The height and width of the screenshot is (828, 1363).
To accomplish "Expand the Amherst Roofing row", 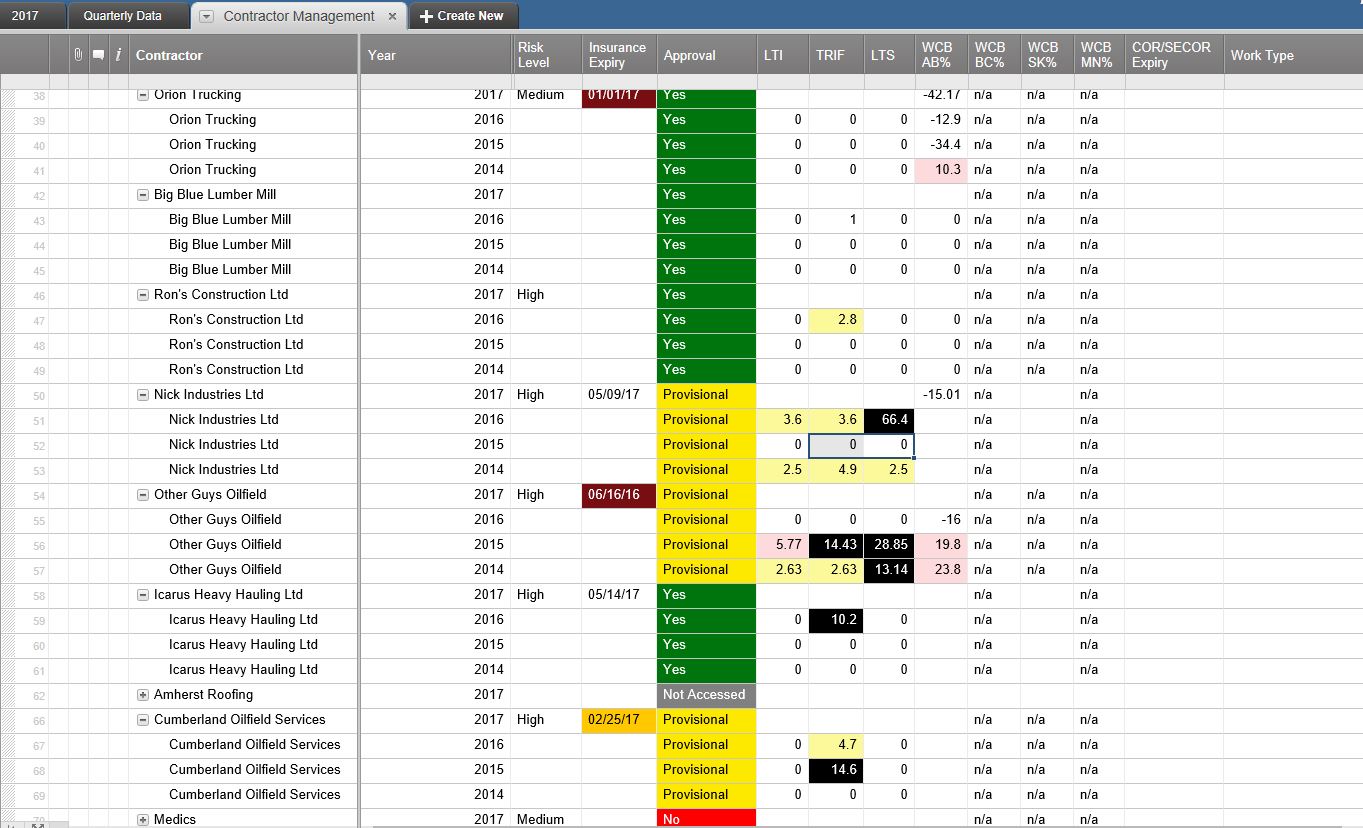I will 143,695.
